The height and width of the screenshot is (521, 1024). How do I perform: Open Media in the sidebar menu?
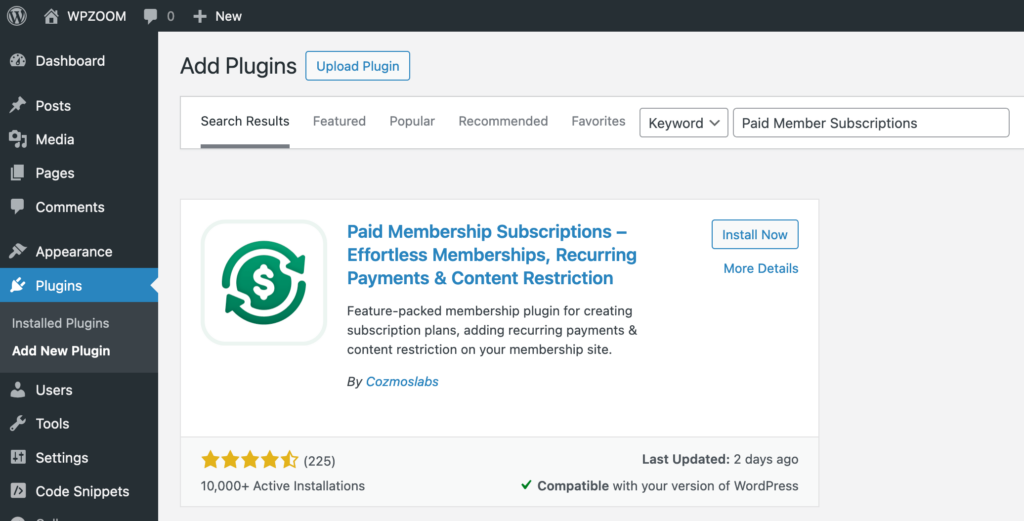55,140
